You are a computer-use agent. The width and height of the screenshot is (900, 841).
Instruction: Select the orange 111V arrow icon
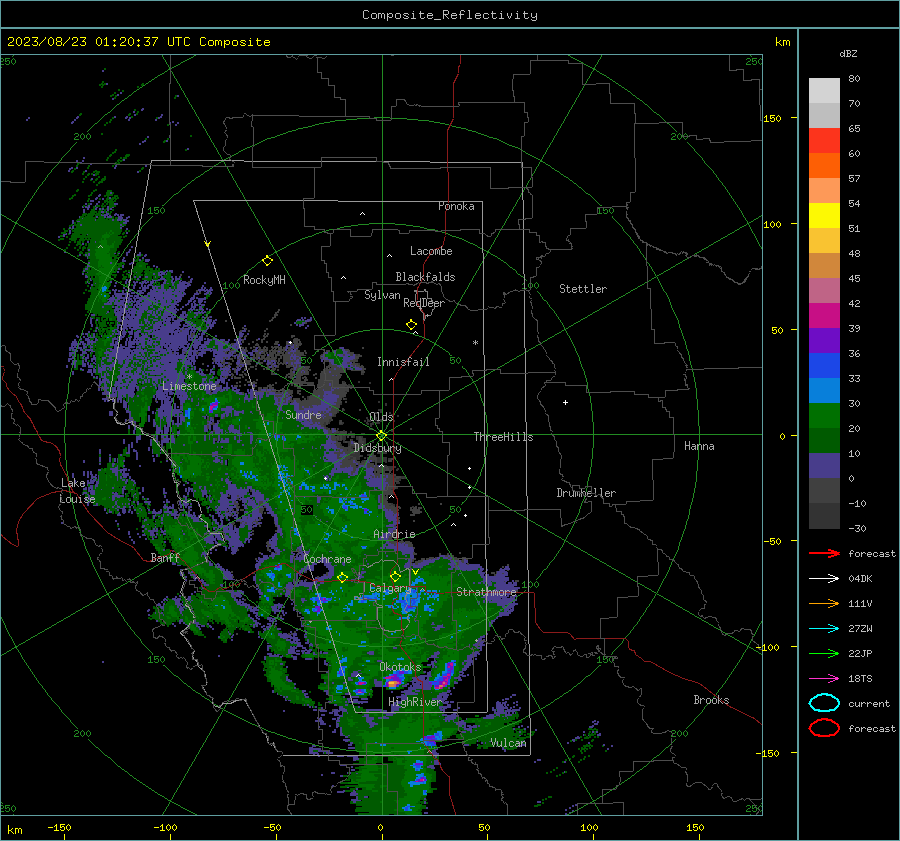(824, 603)
